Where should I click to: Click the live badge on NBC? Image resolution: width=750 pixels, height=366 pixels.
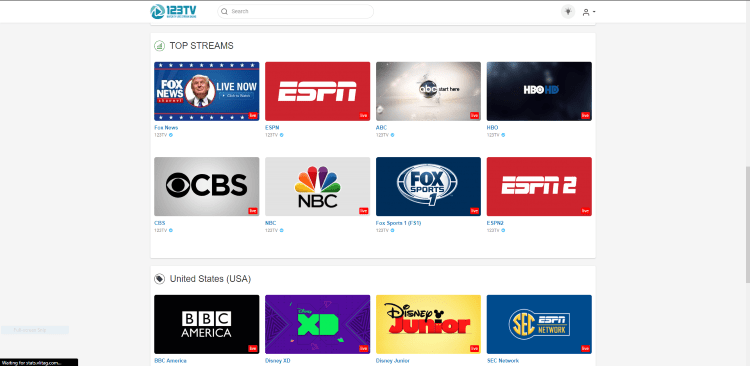point(364,211)
